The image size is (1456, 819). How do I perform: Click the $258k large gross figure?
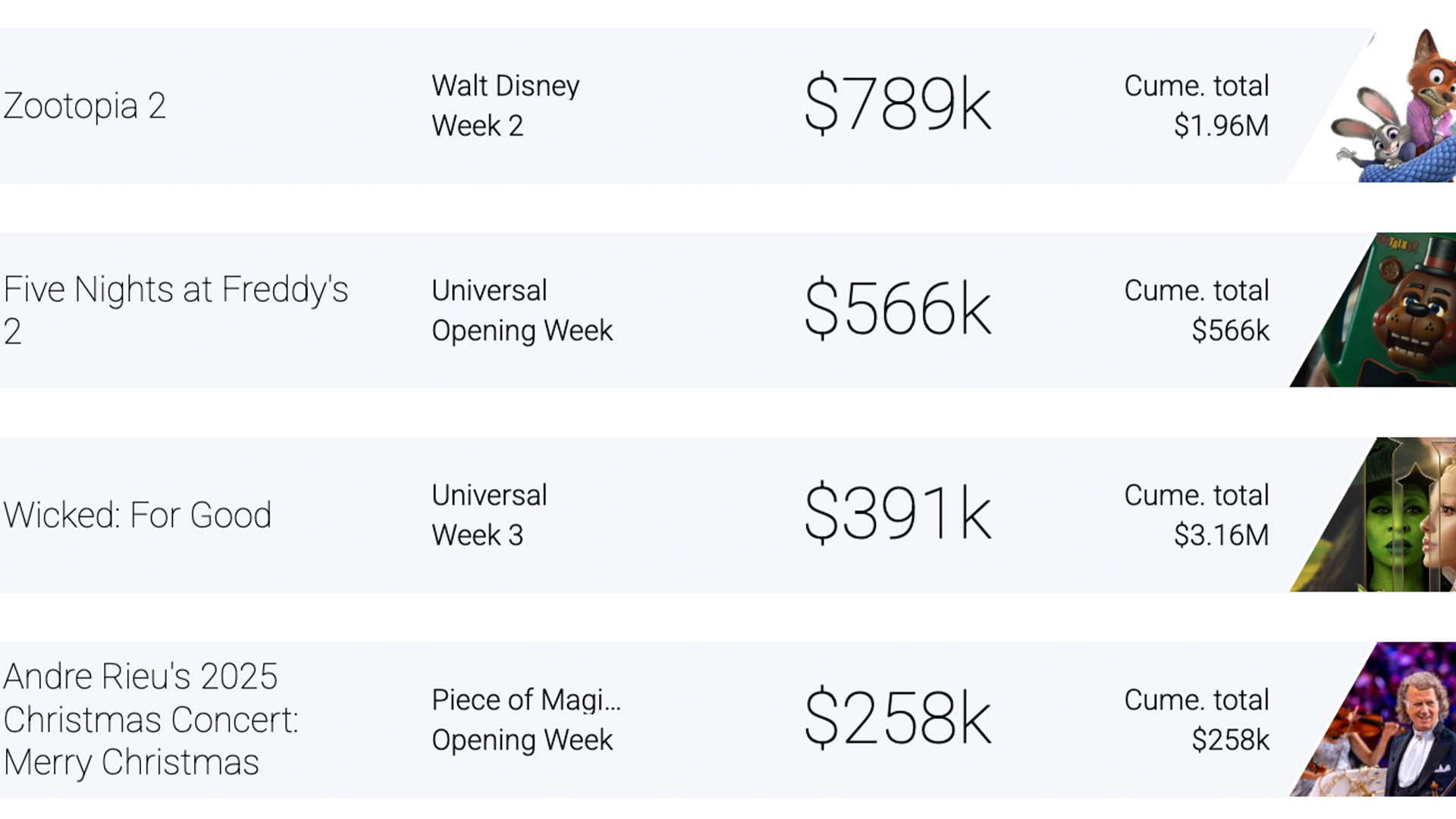click(x=897, y=718)
